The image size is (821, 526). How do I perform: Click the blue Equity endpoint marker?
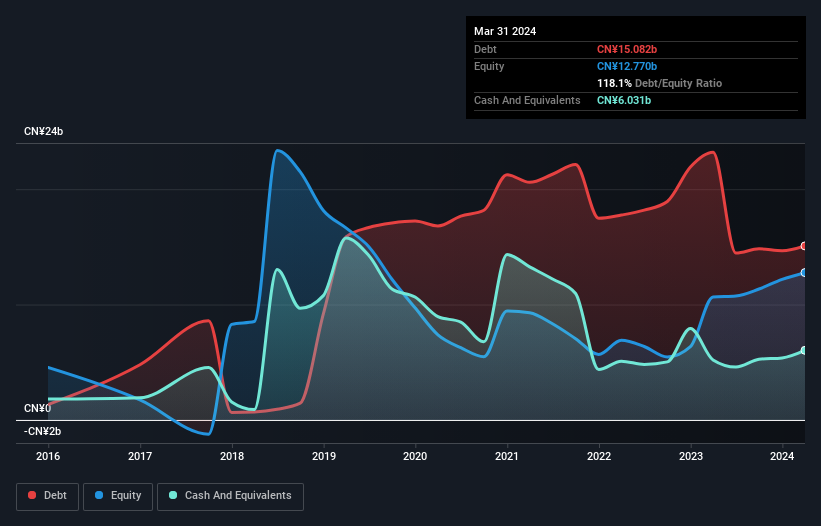point(804,273)
